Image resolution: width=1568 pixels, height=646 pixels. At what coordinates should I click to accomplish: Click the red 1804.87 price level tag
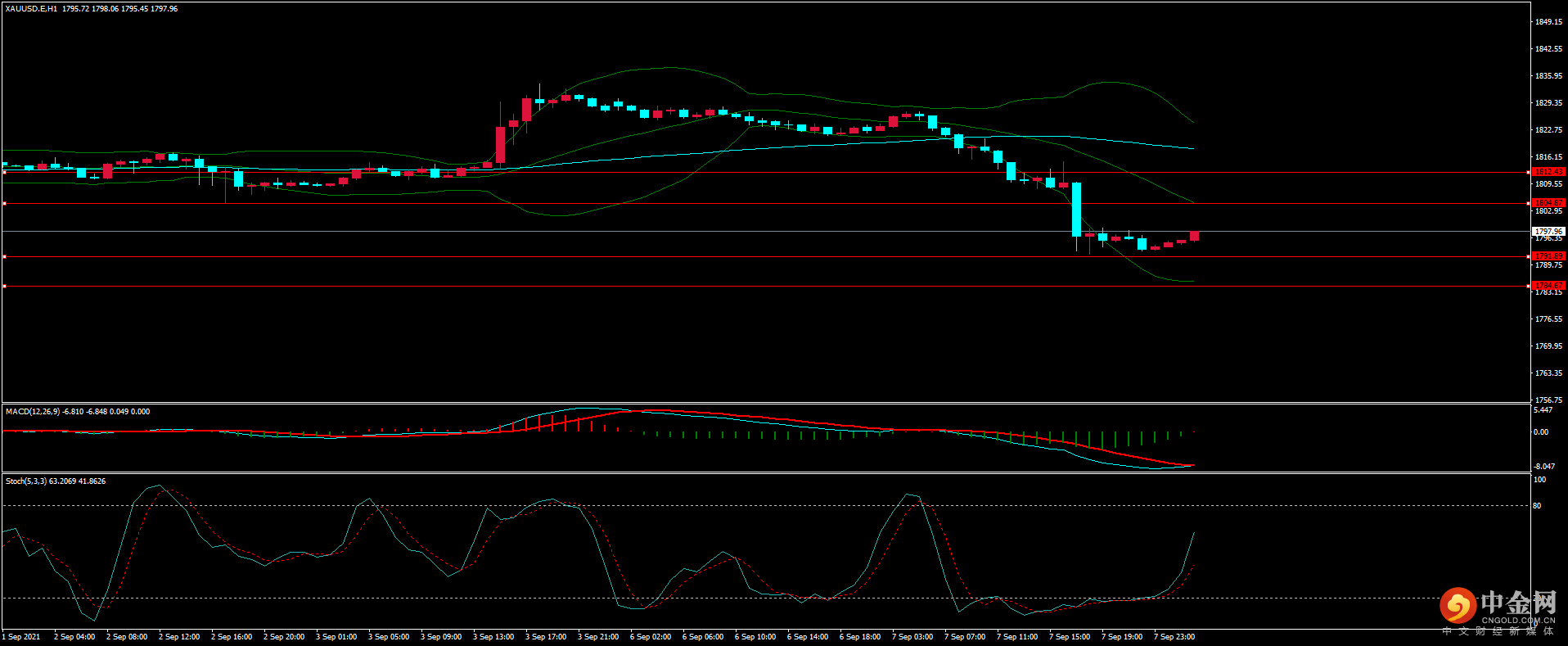point(1548,203)
